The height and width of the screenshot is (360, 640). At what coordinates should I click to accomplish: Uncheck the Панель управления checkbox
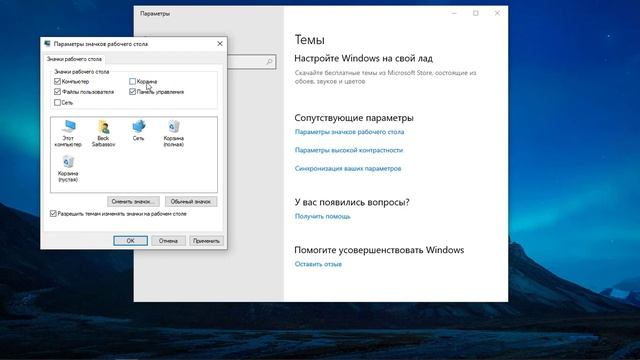132,92
